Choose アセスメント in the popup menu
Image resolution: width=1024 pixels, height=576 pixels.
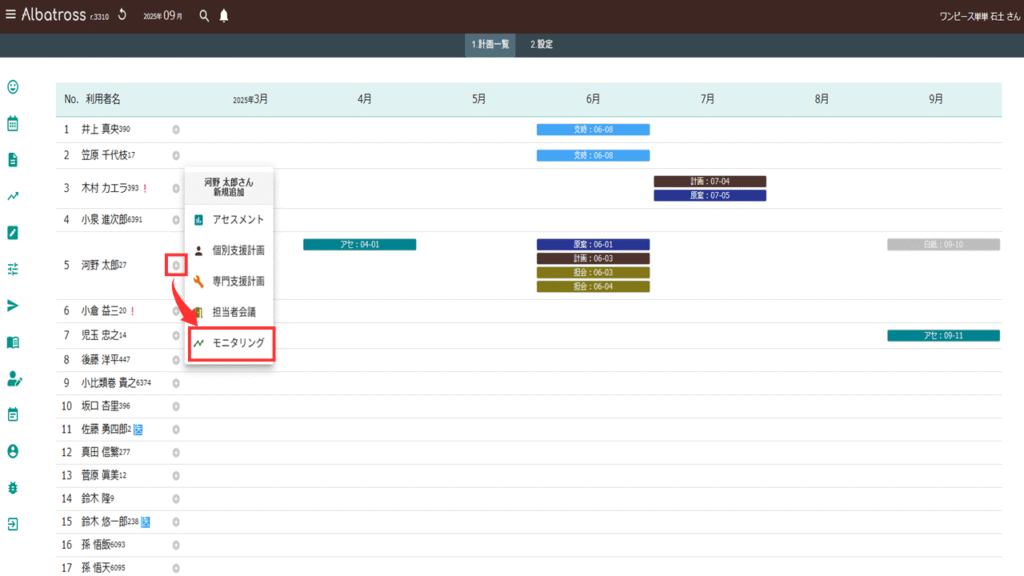pos(230,219)
